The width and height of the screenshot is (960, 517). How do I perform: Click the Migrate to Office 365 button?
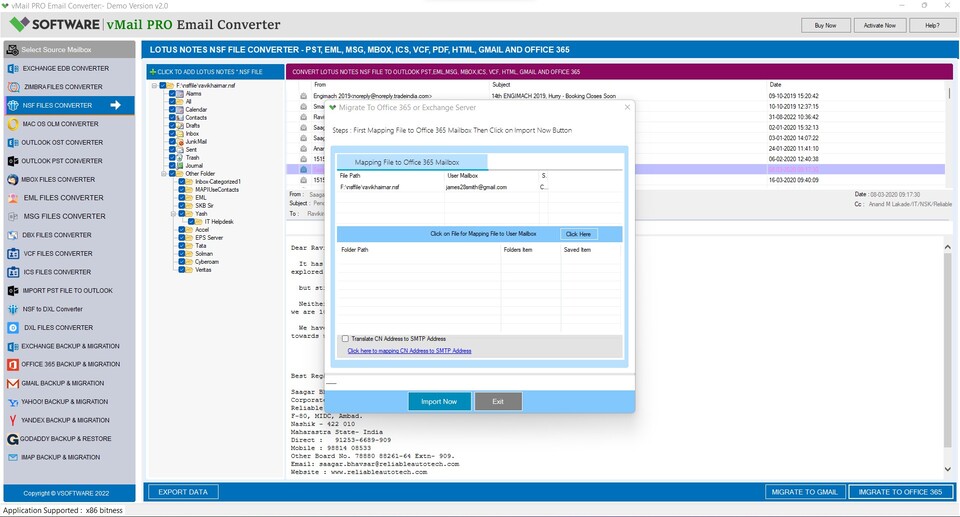(x=900, y=492)
